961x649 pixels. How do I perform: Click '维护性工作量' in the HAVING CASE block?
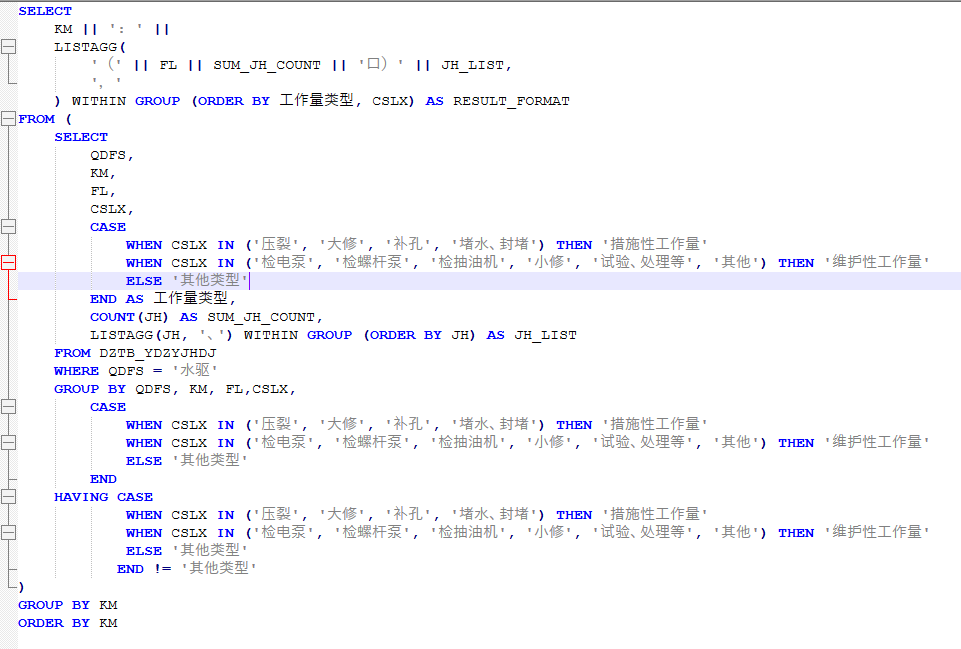coord(876,532)
